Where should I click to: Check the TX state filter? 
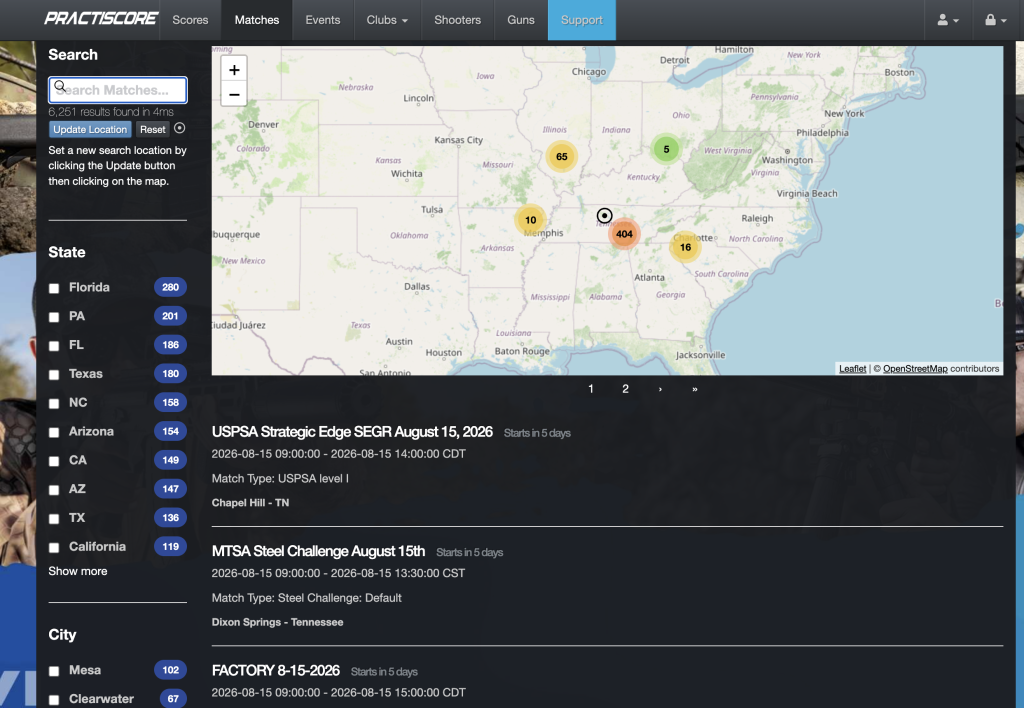[x=54, y=519]
